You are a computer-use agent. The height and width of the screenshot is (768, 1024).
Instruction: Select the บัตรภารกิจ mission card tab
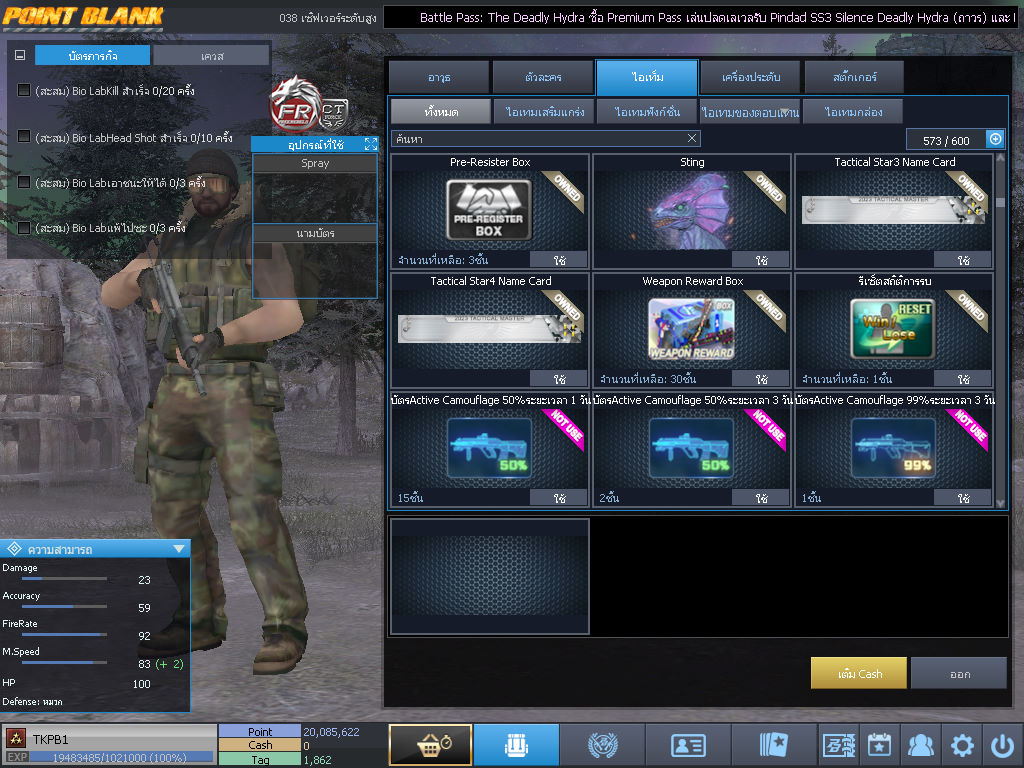[92, 56]
